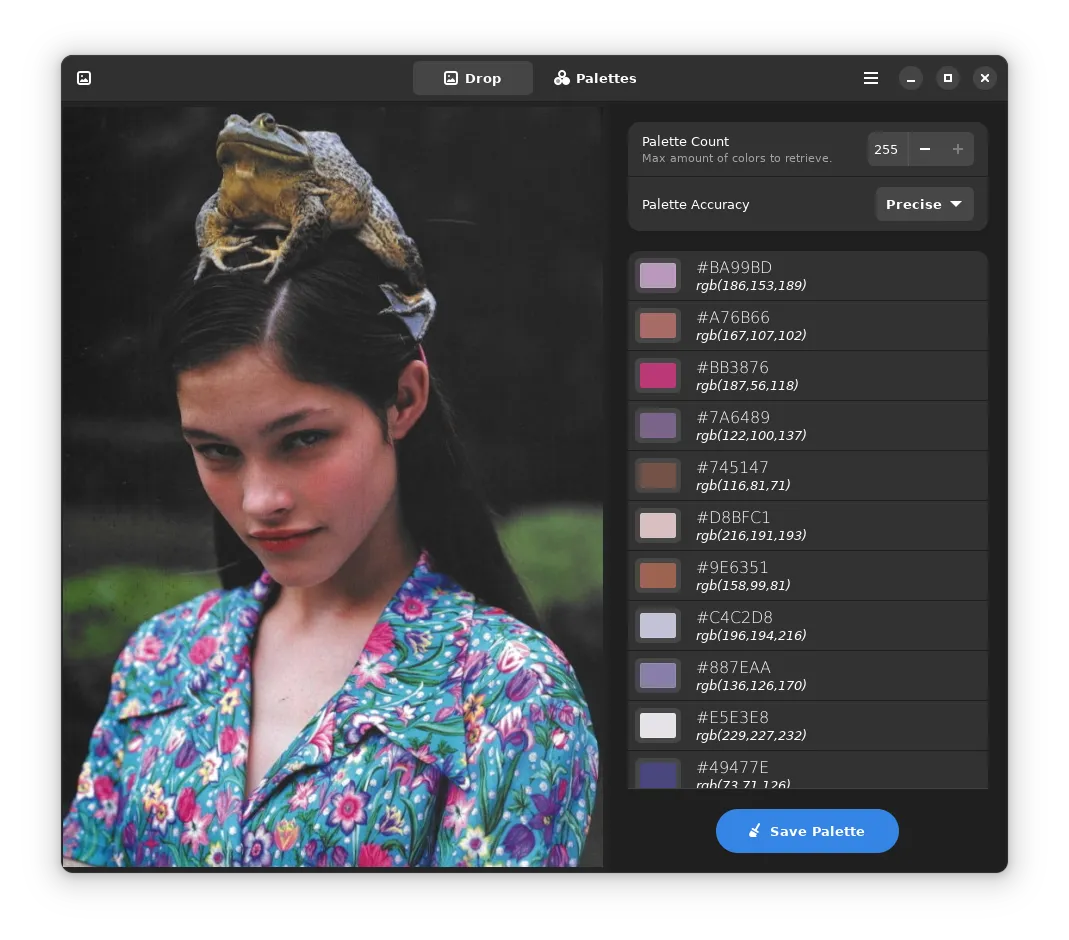
Task: Select the #C4C2D8 color swatch
Action: pyautogui.click(x=658, y=626)
